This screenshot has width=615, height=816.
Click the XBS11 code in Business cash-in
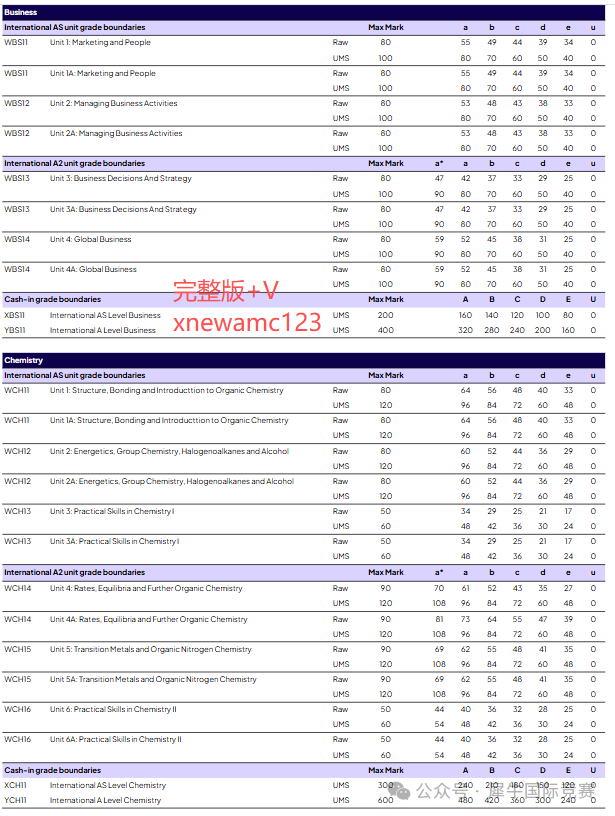pyautogui.click(x=15, y=315)
